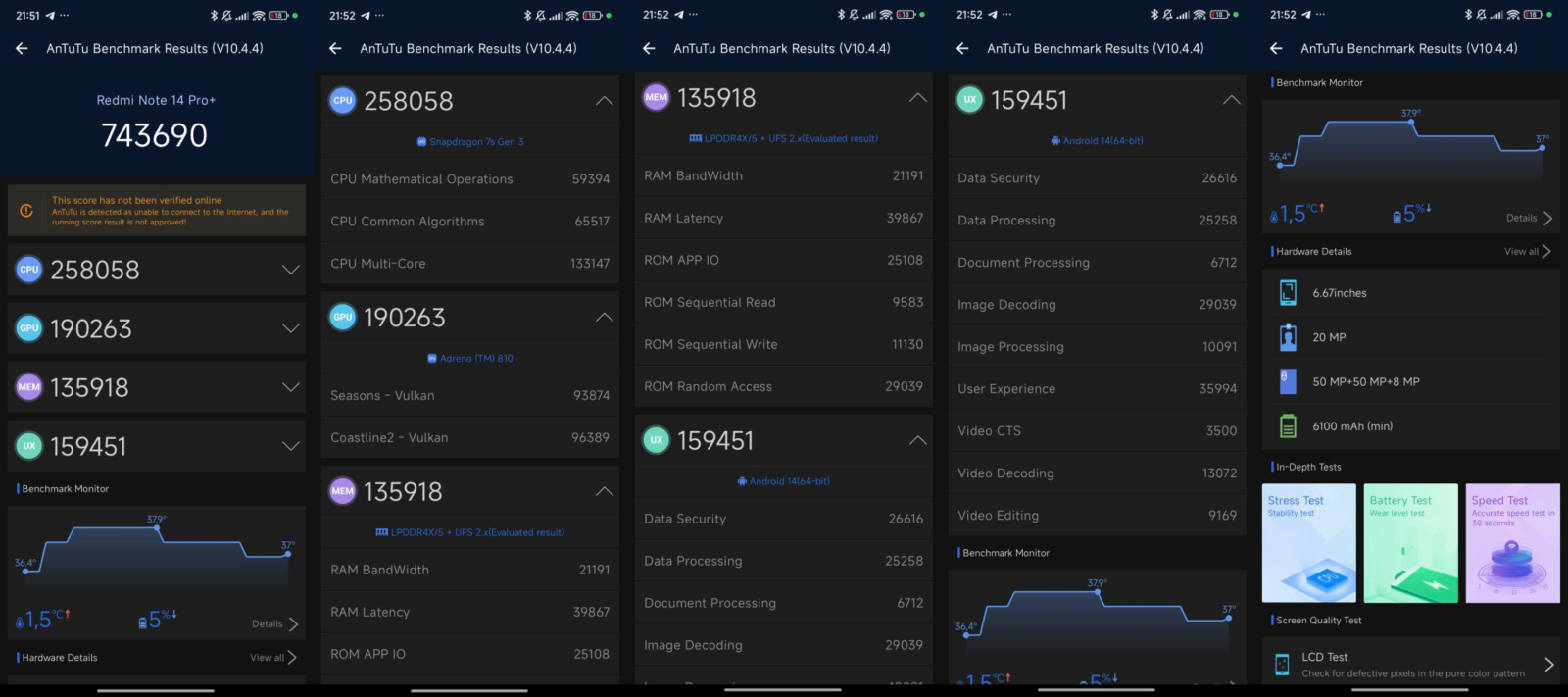This screenshot has width=1568, height=697.
Task: Tap the total score 743690
Action: click(155, 135)
